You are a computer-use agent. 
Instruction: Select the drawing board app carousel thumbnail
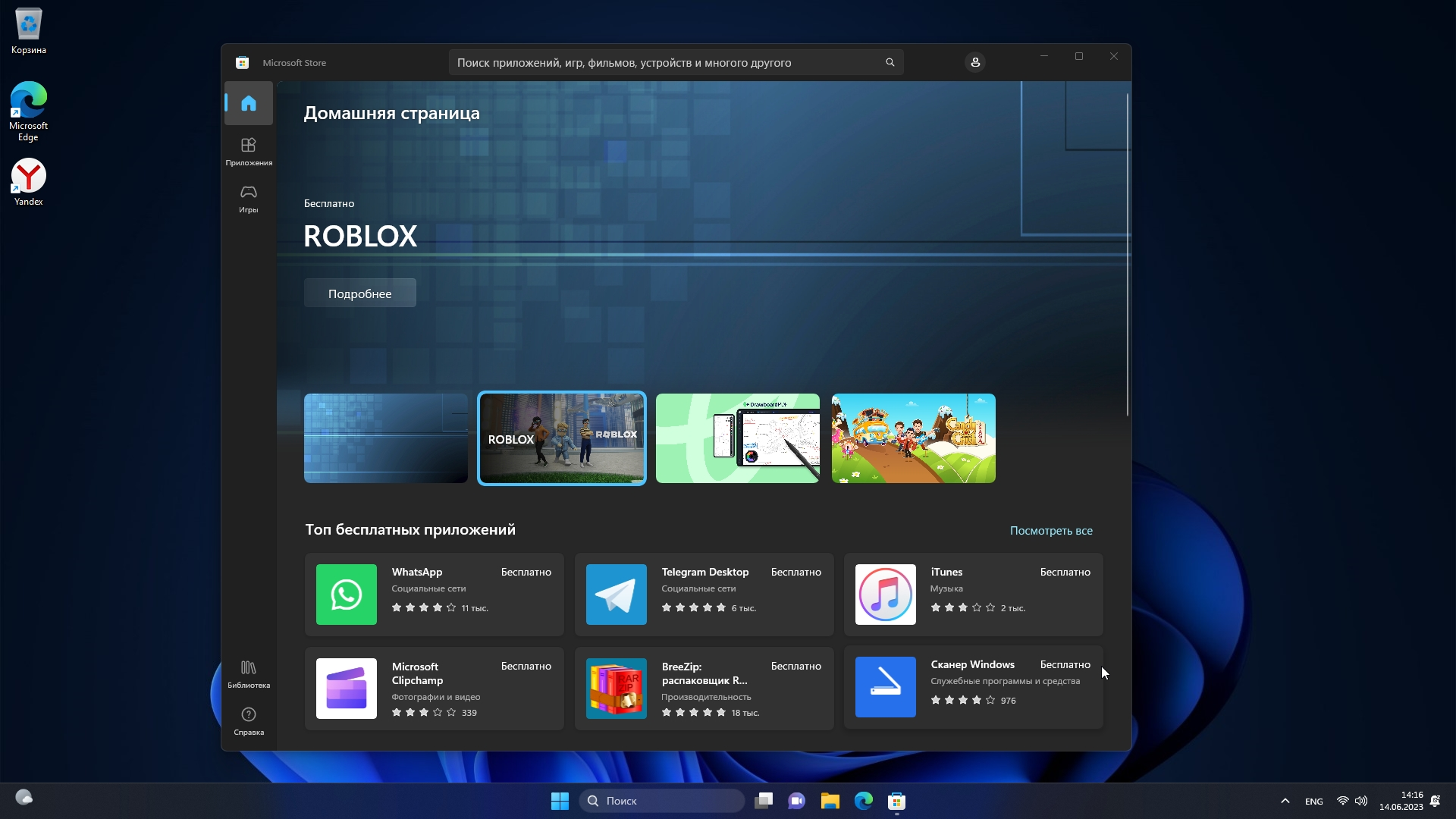click(737, 438)
